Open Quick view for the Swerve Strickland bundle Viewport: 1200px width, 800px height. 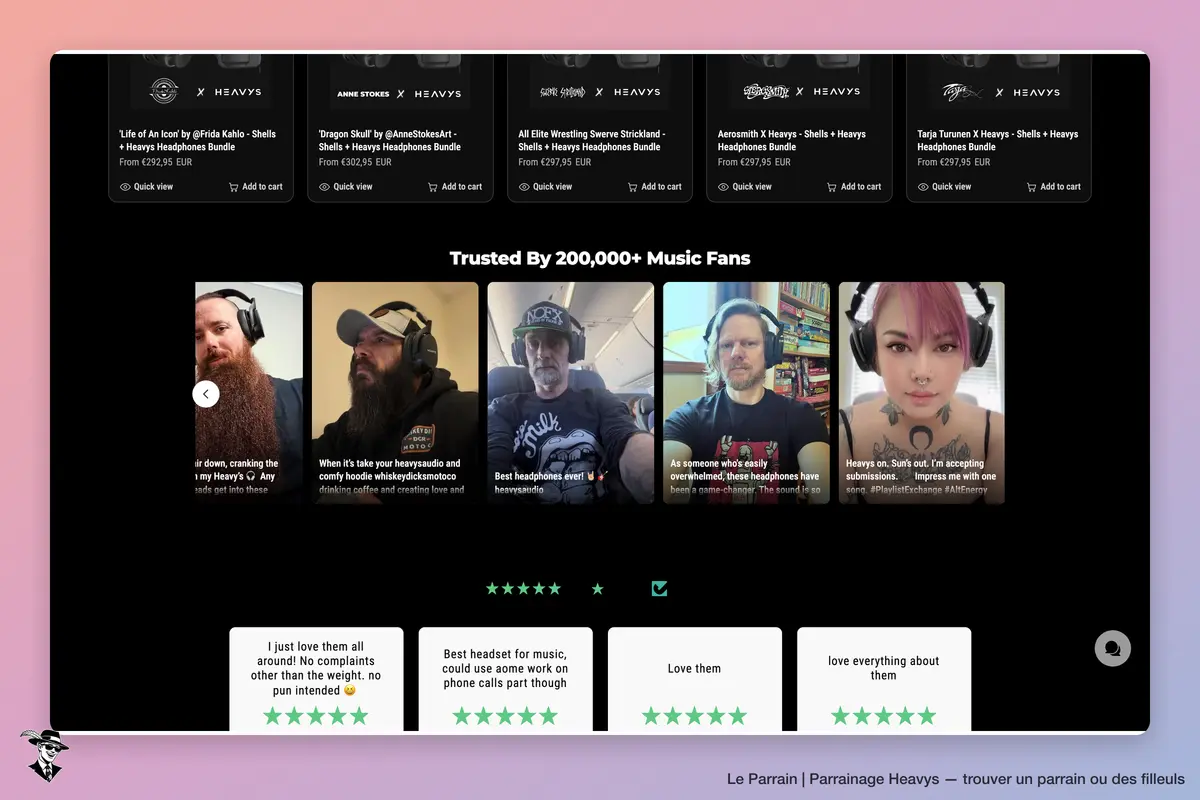545,187
